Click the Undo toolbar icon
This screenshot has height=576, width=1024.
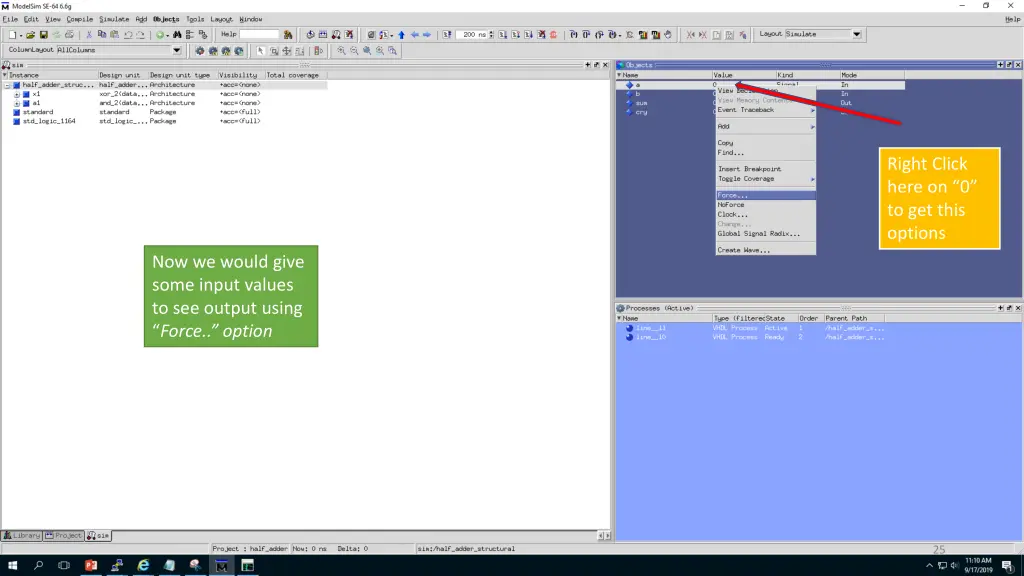[x=128, y=35]
